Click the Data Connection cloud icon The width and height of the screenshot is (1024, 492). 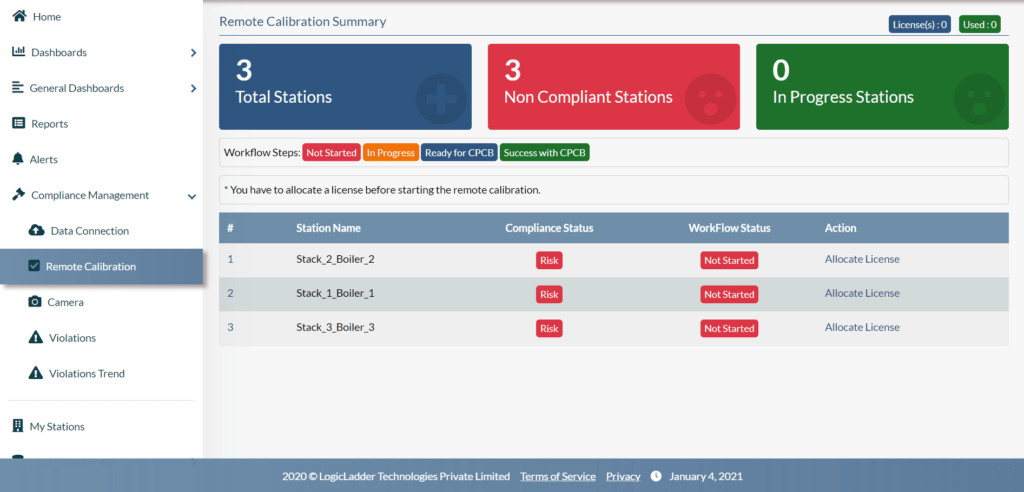click(37, 231)
